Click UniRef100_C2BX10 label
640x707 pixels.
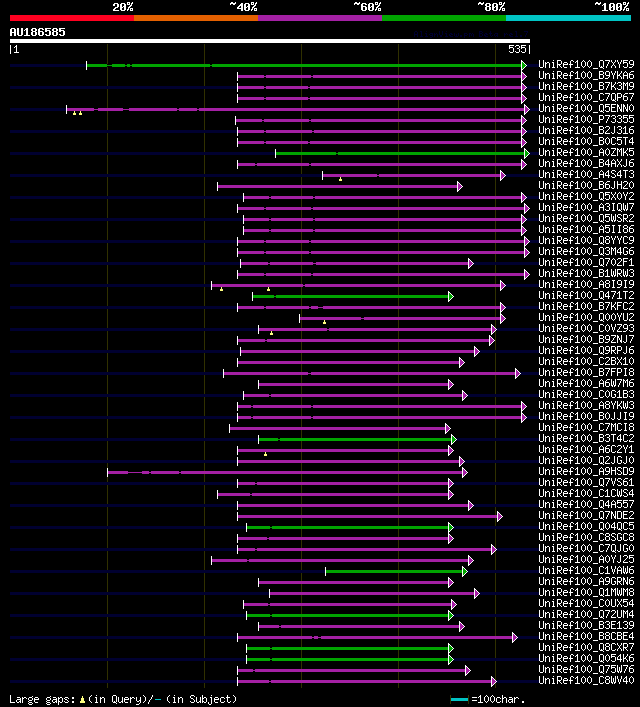(x=586, y=362)
